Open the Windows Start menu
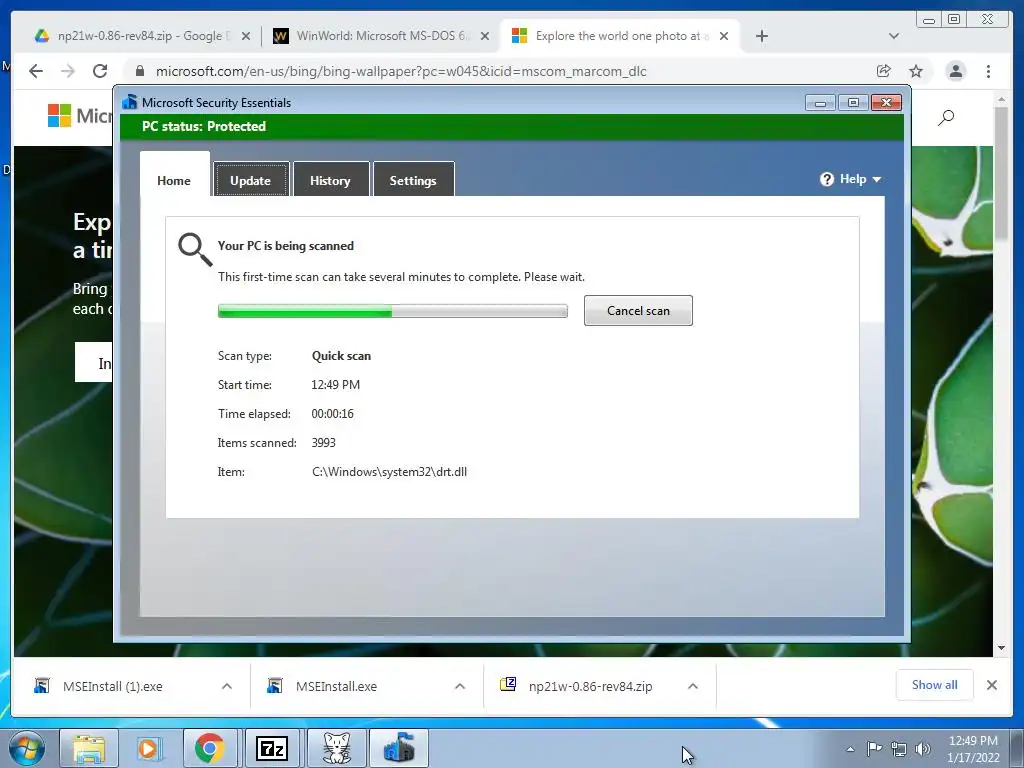 click(27, 748)
